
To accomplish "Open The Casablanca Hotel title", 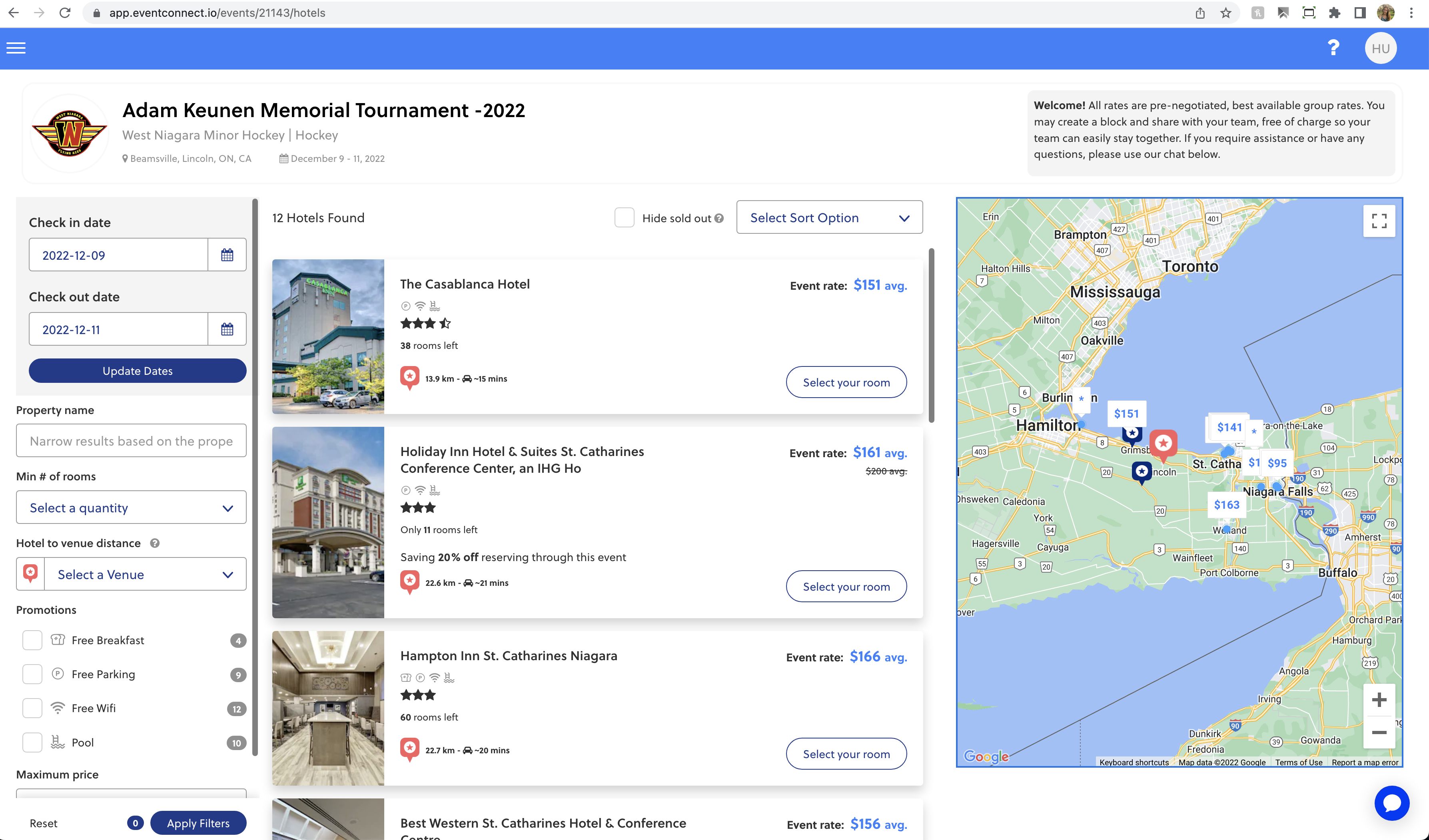I will [465, 284].
